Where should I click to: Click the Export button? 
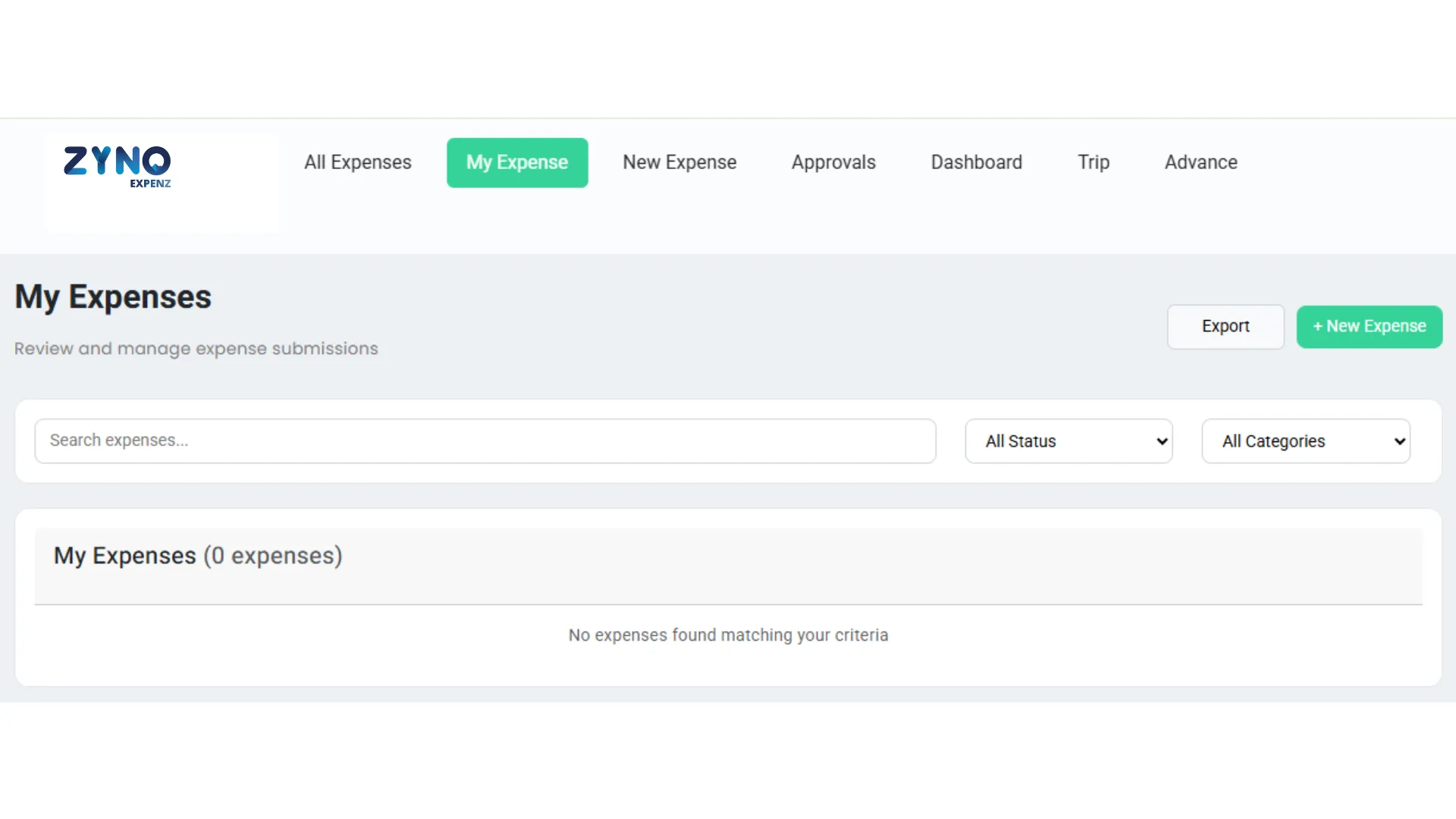(1225, 326)
